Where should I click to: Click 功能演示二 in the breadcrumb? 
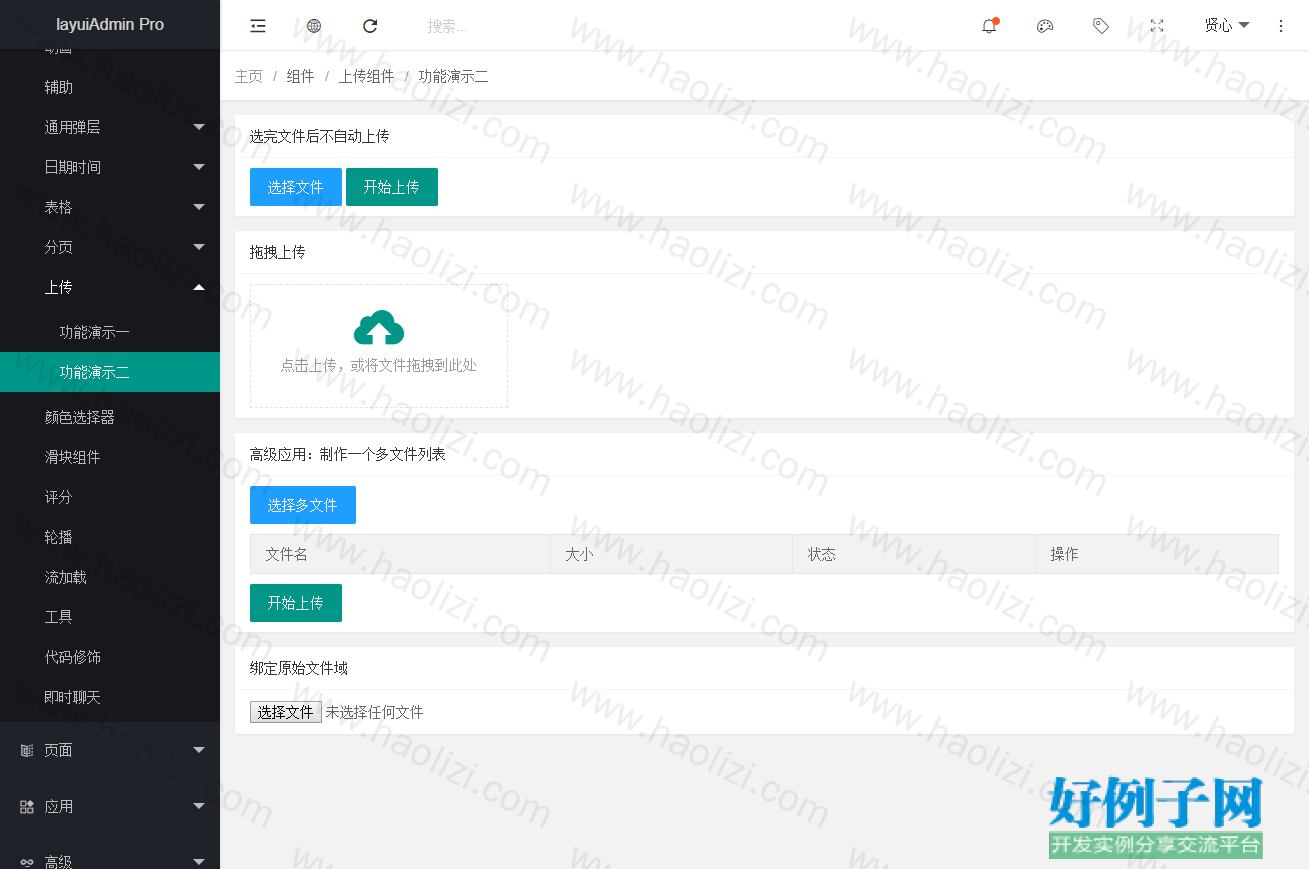click(x=454, y=77)
